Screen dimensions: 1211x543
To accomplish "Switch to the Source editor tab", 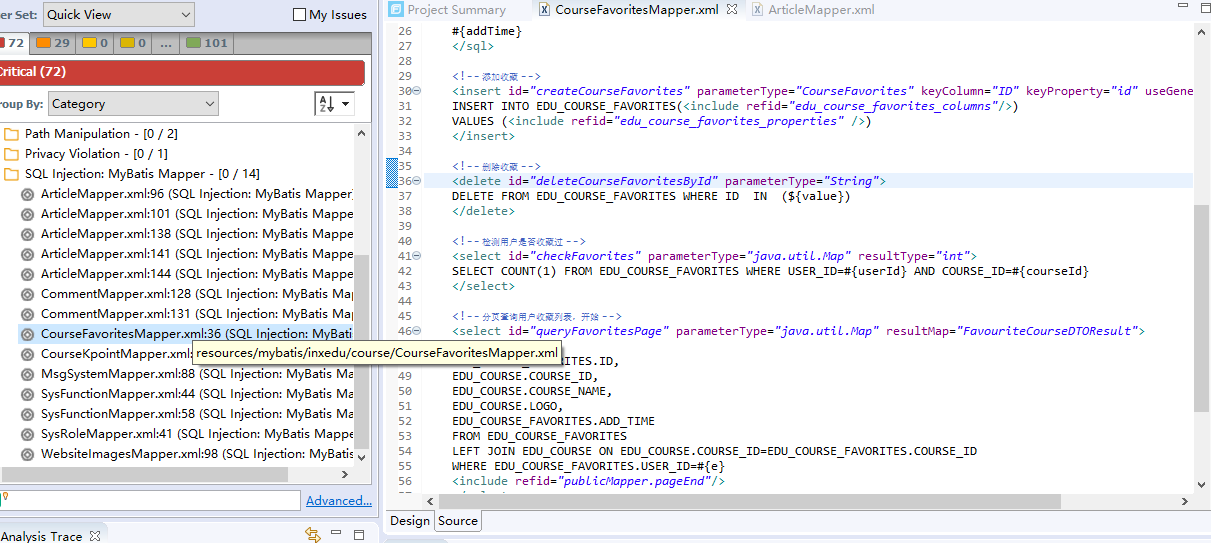I will (x=458, y=520).
